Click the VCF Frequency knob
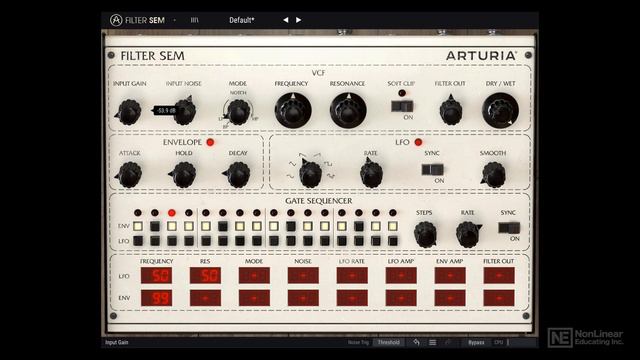This screenshot has width=640, height=360. click(293, 111)
